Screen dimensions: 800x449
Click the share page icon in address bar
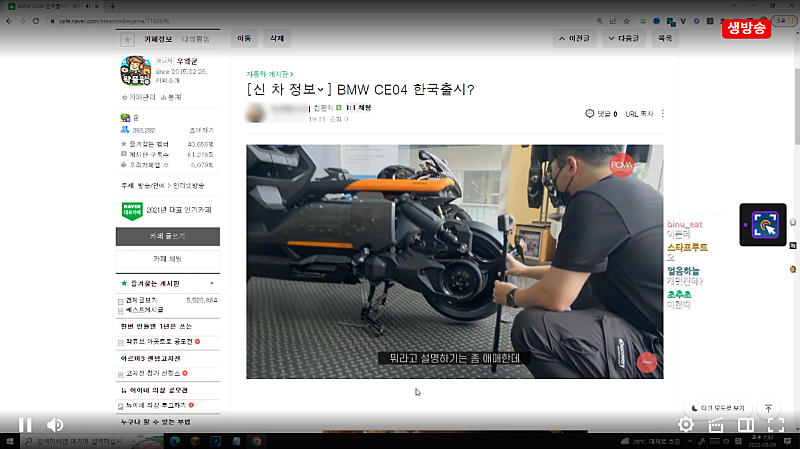613,21
